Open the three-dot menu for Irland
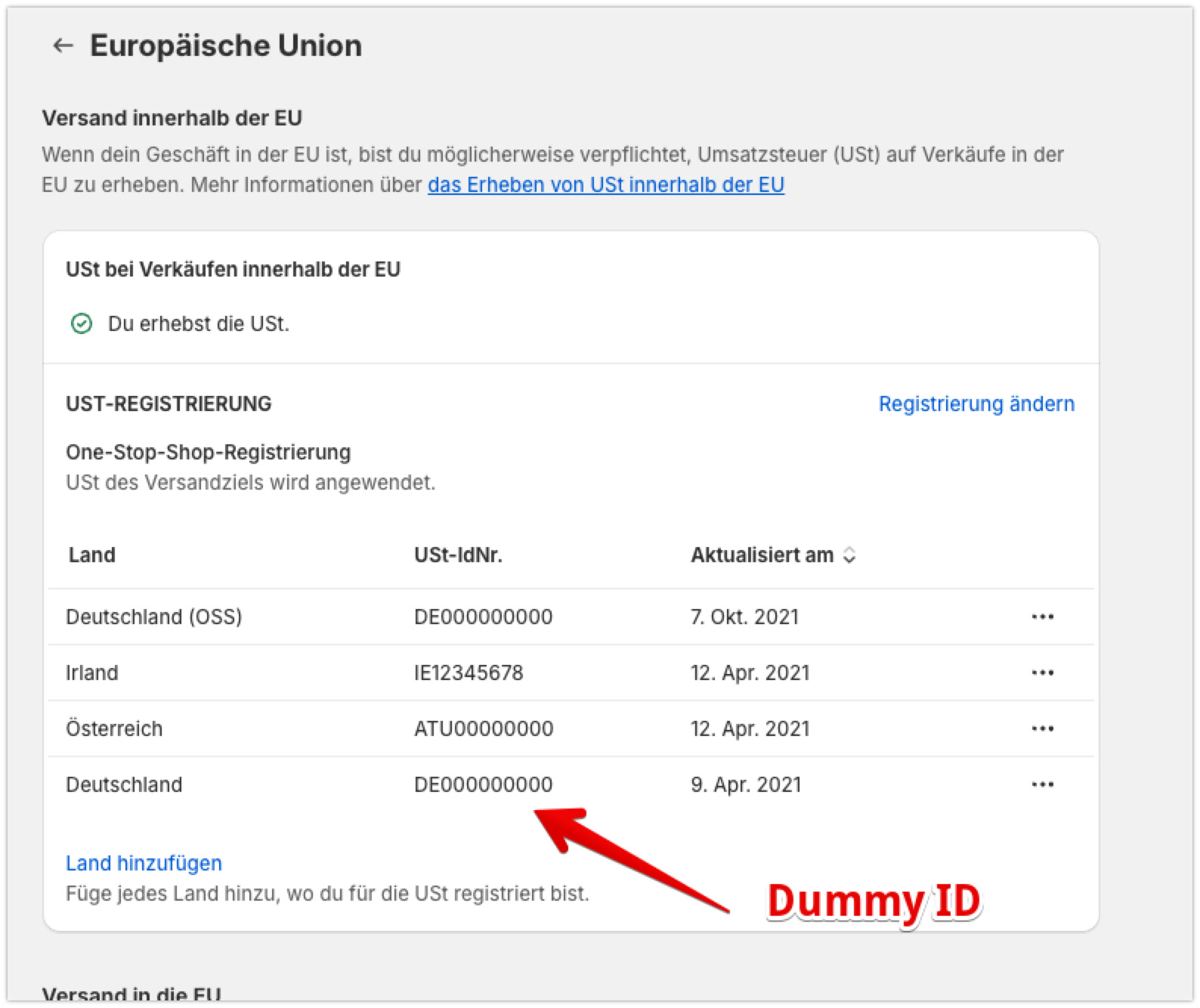 coord(1042,673)
